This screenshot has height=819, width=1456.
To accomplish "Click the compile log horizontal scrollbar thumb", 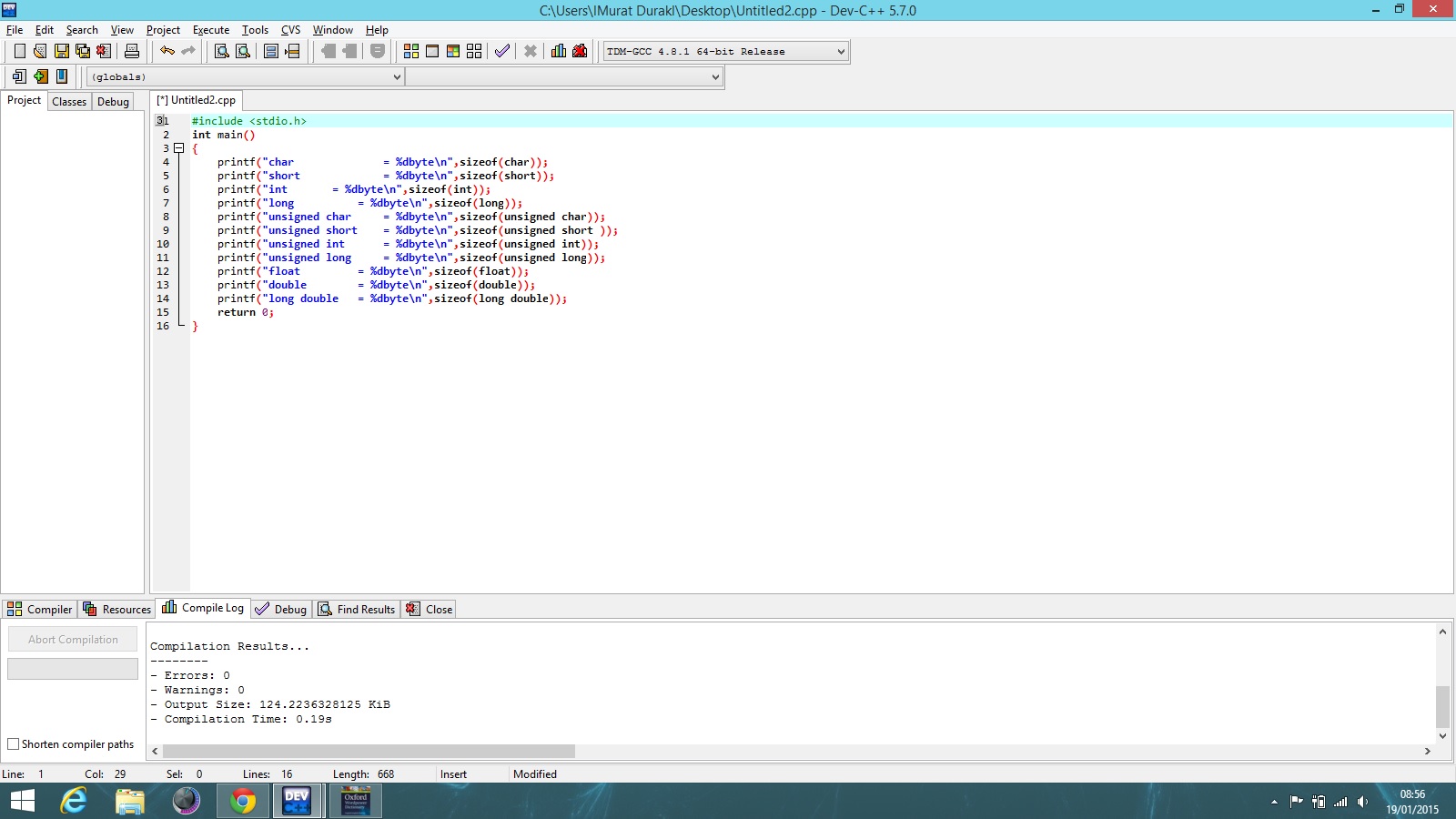I will (x=369, y=752).
